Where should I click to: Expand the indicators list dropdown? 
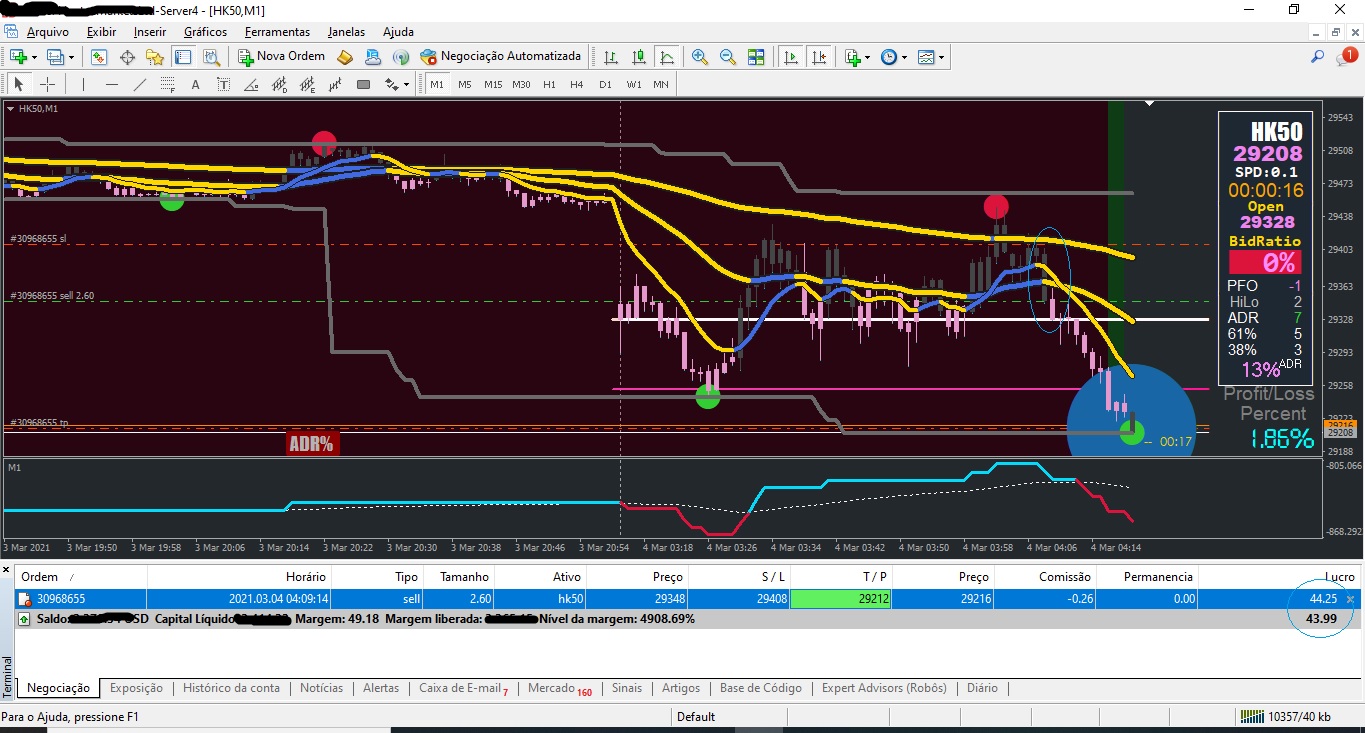click(857, 57)
